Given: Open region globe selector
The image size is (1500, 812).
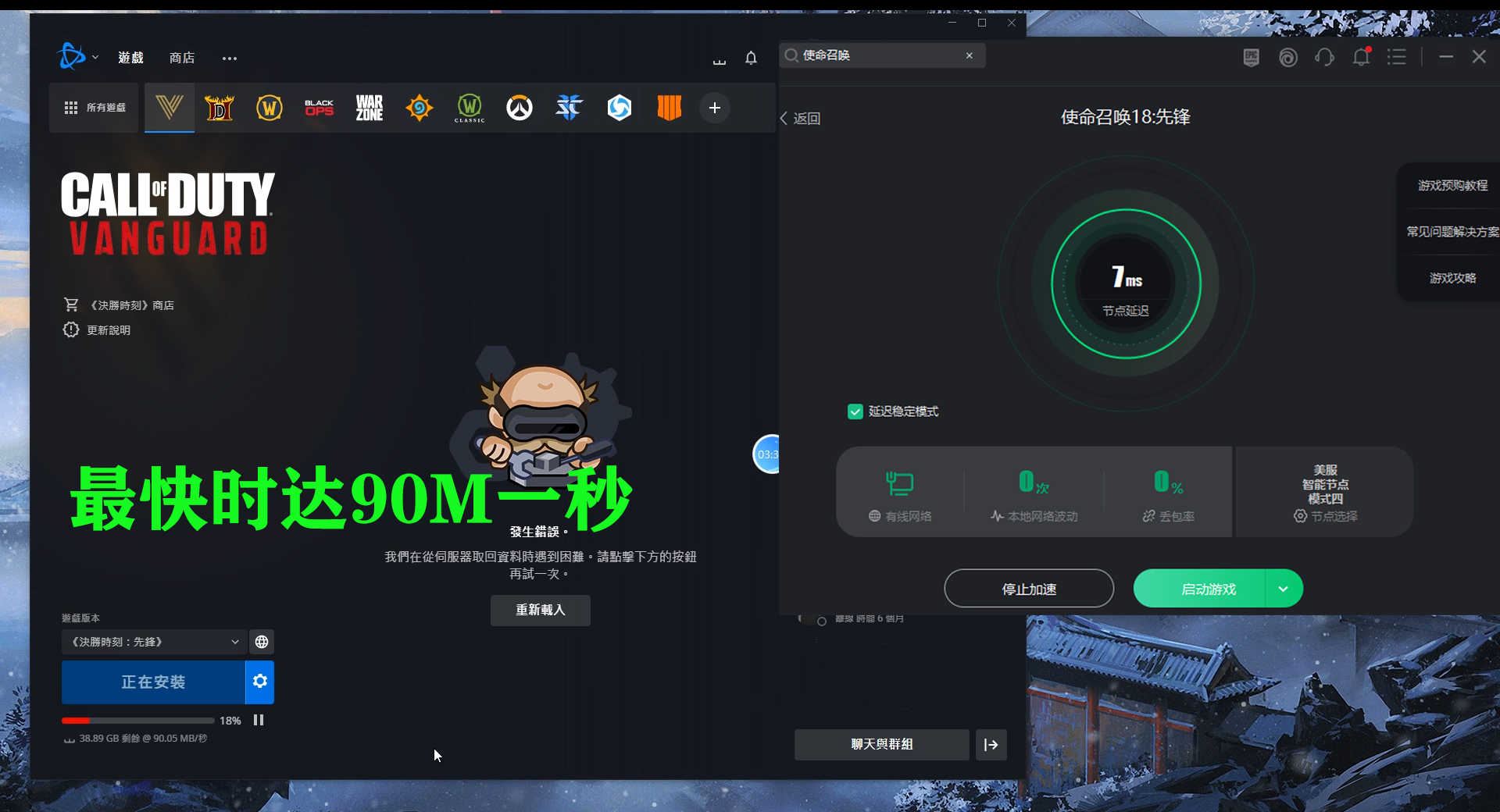Looking at the screenshot, I should [262, 642].
